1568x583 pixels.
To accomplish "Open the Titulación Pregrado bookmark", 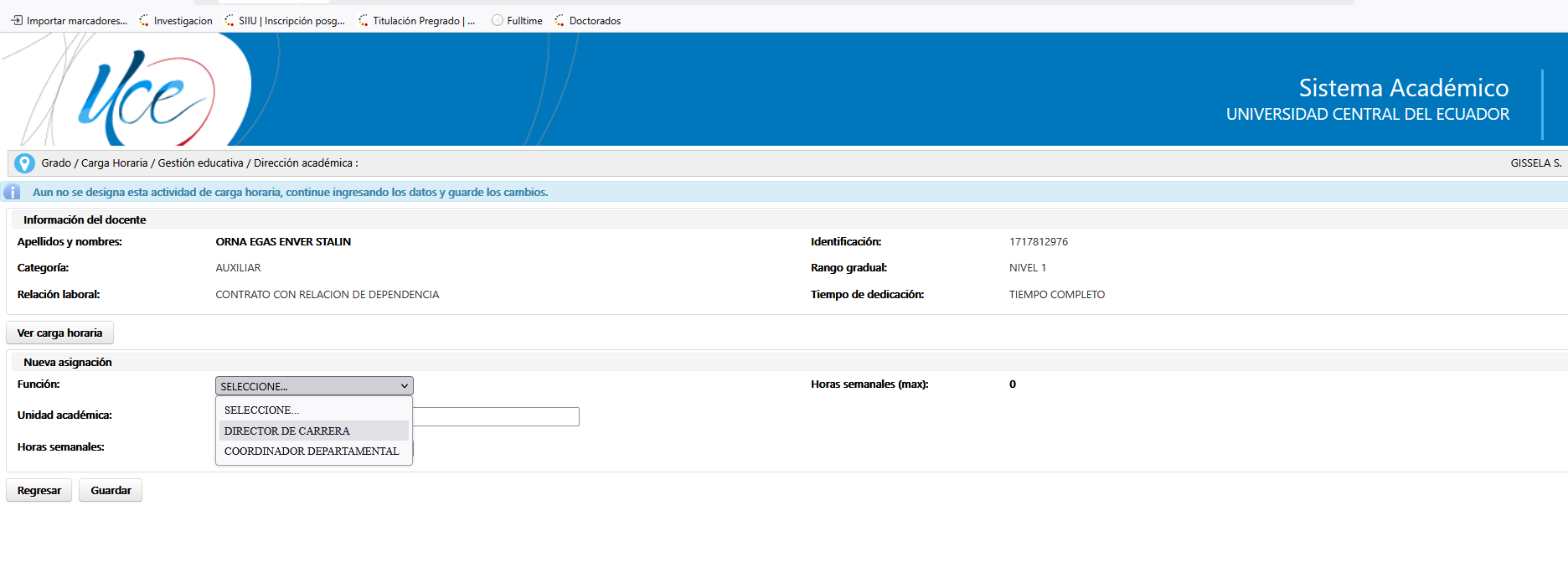I will point(416,21).
